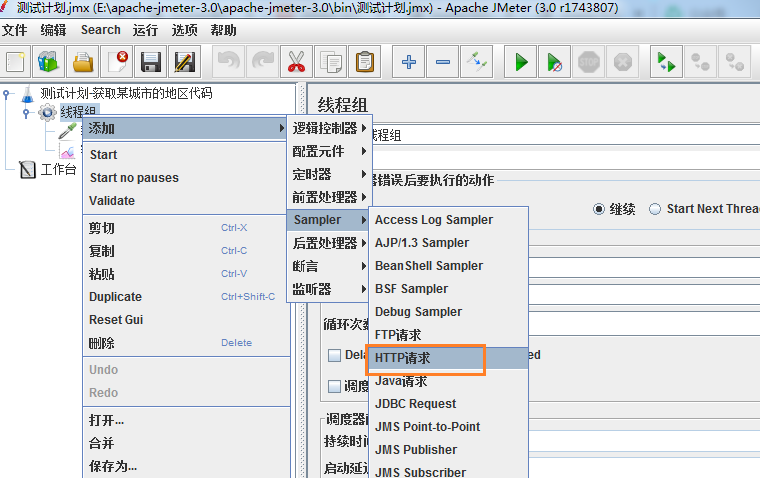Toggle the Delay thread creation checkbox
Viewport: 760px width, 478px height.
coord(334,355)
